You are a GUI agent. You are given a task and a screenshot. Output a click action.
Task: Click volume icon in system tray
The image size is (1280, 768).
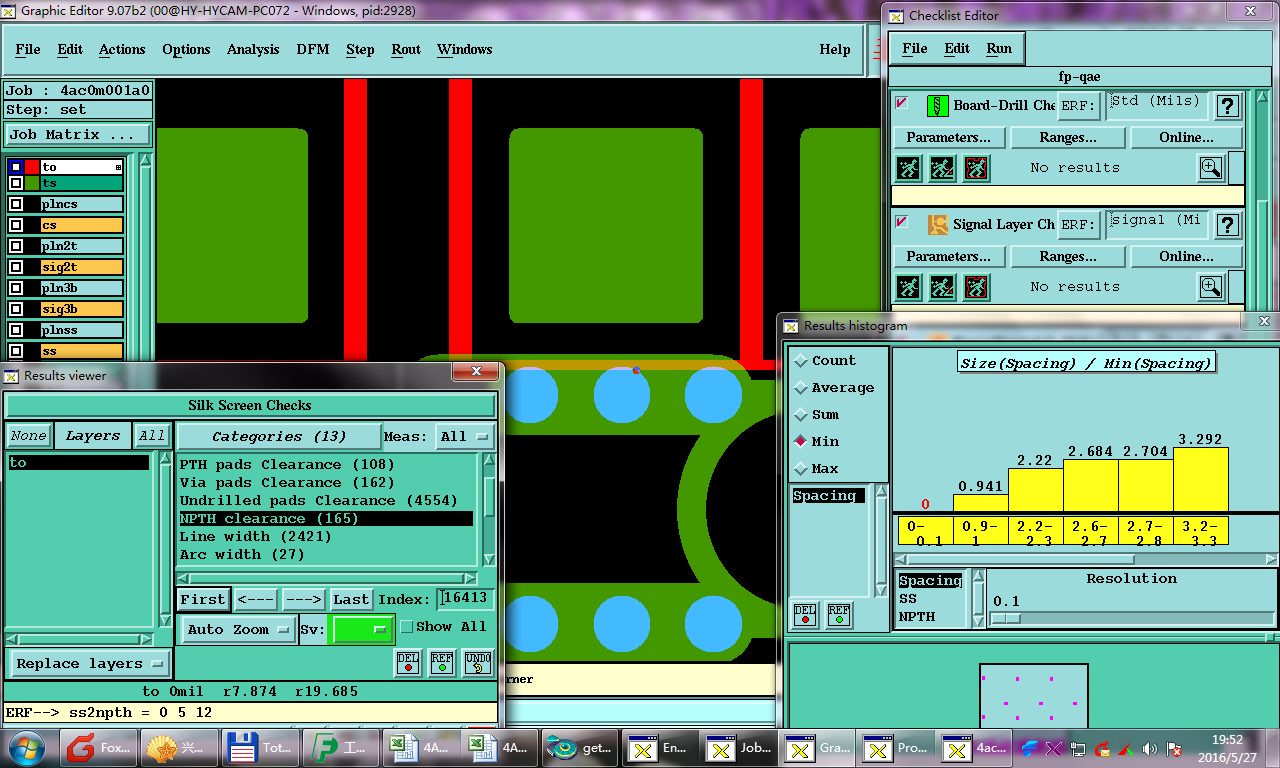(1149, 748)
